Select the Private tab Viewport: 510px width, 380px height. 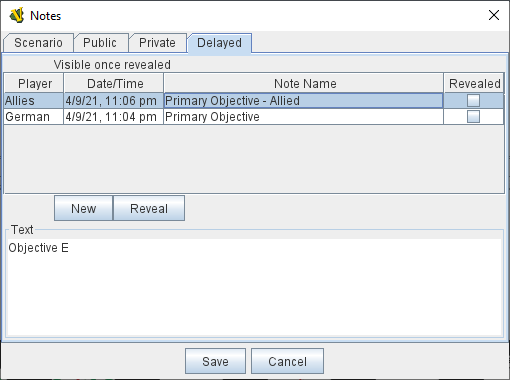point(157,43)
